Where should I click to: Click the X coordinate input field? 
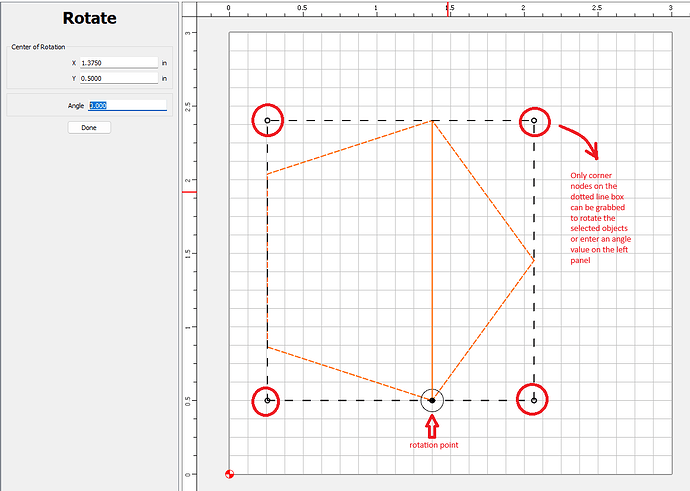(x=119, y=62)
